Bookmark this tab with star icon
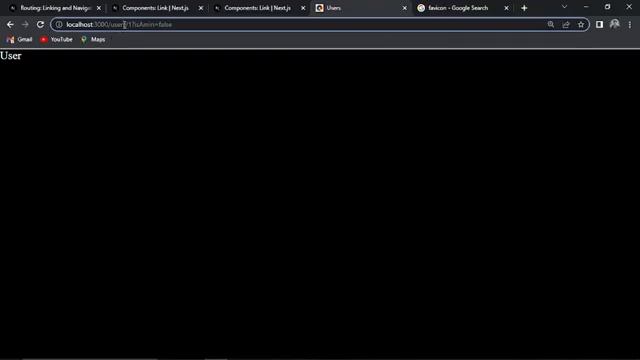The width and height of the screenshot is (640, 360). click(581, 24)
